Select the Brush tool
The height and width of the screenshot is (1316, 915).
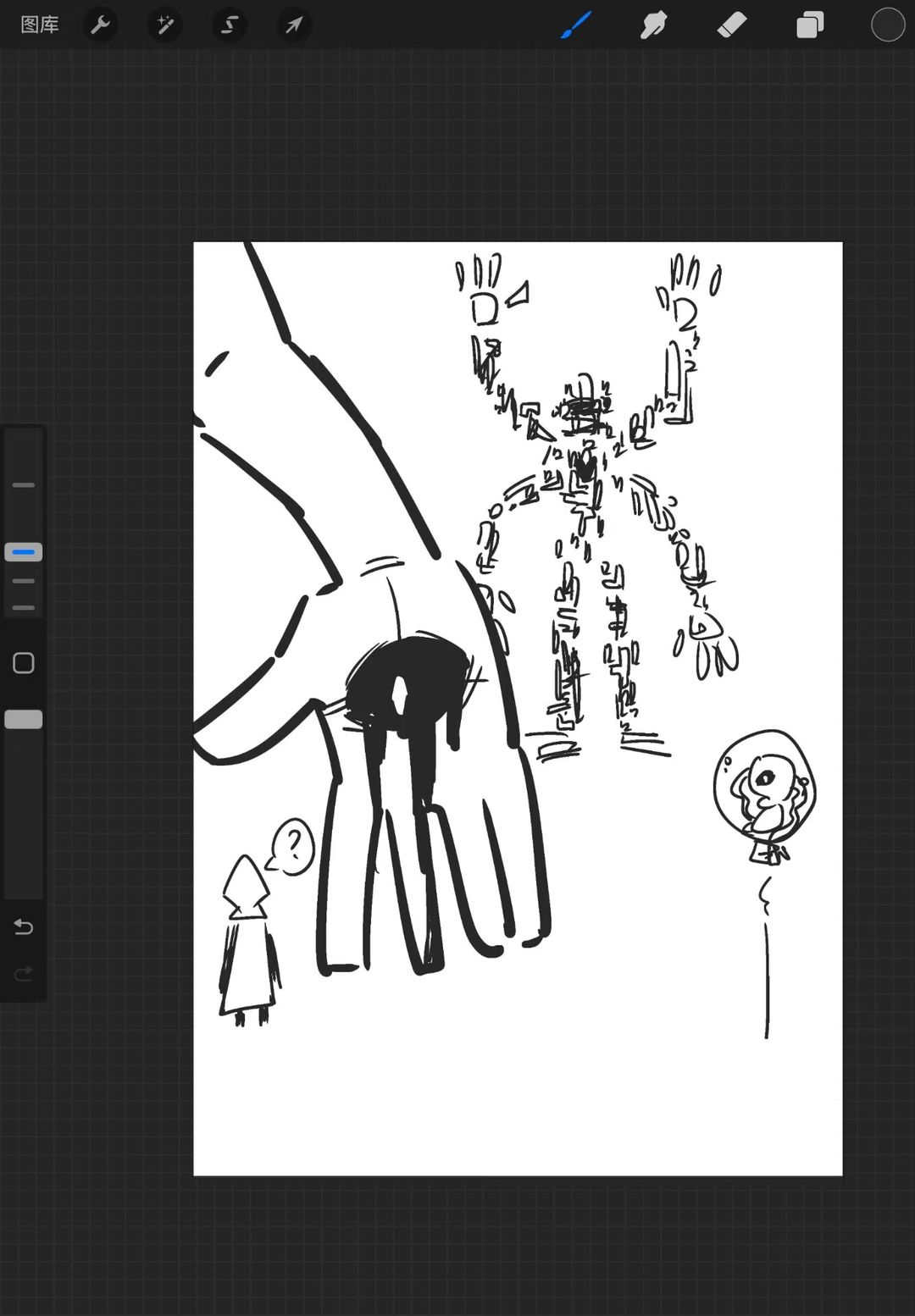coord(576,25)
